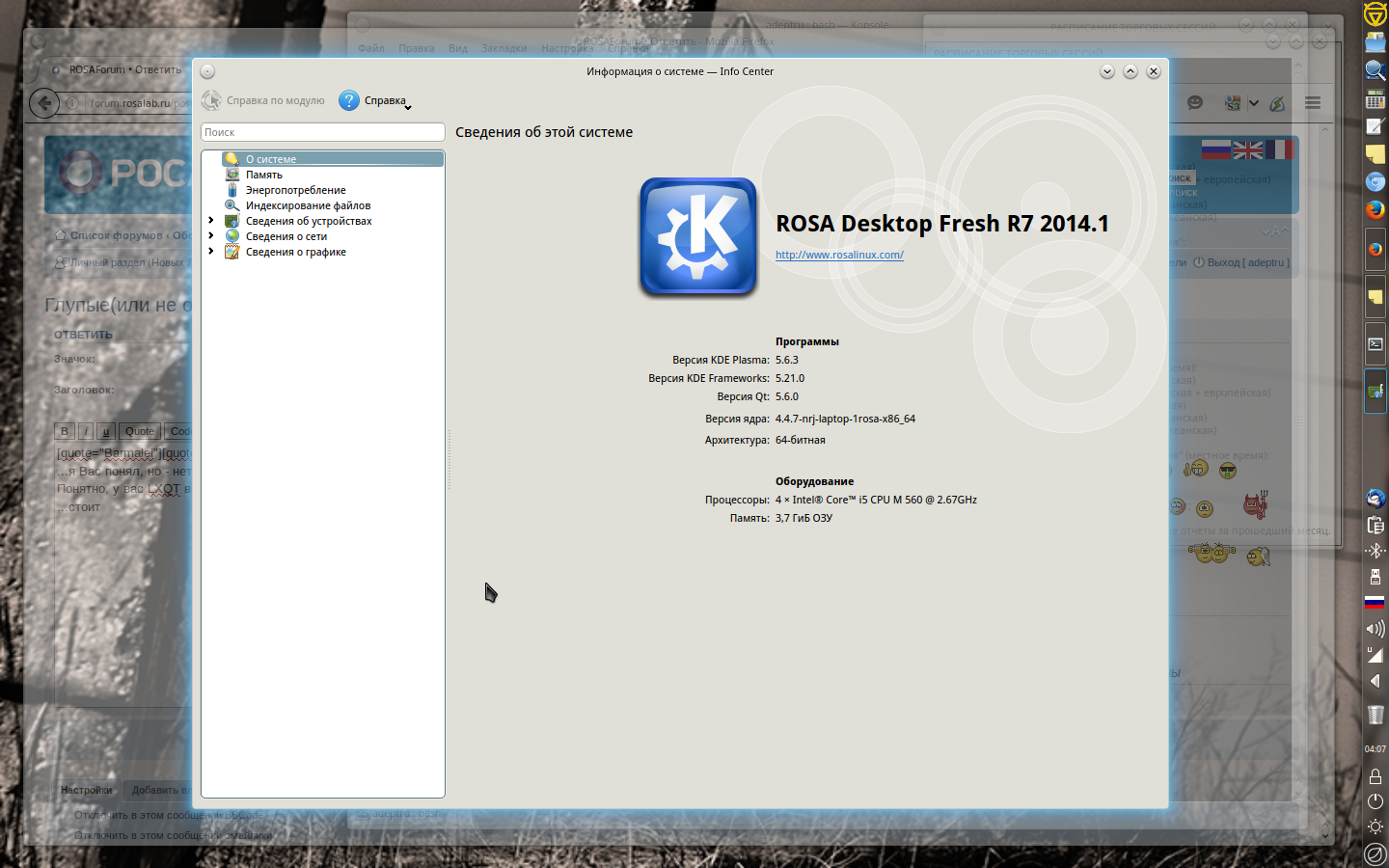
Task: Open the file manager from the side panel
Action: pyautogui.click(x=1375, y=41)
